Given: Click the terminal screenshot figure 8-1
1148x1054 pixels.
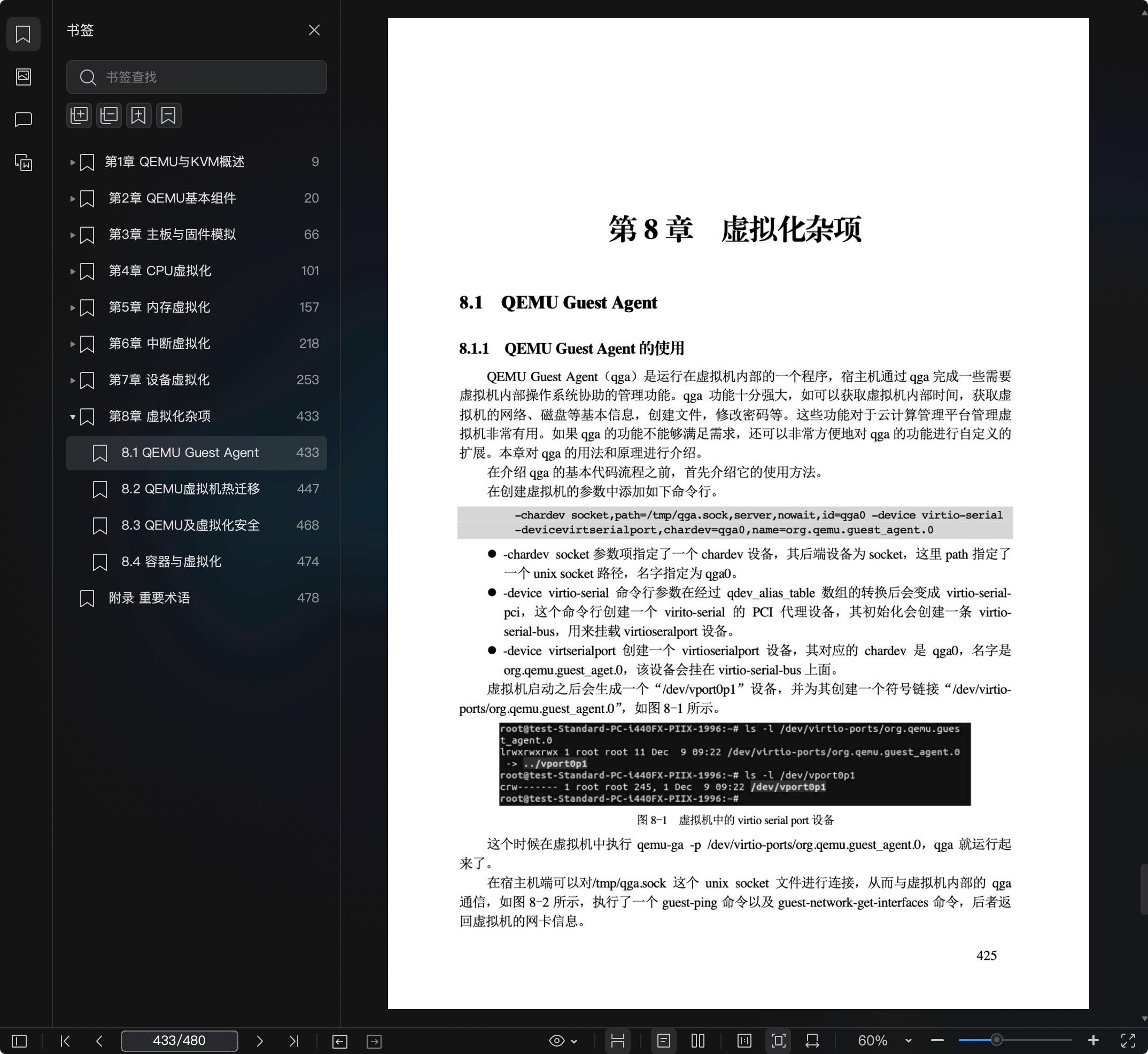Looking at the screenshot, I should tap(734, 764).
